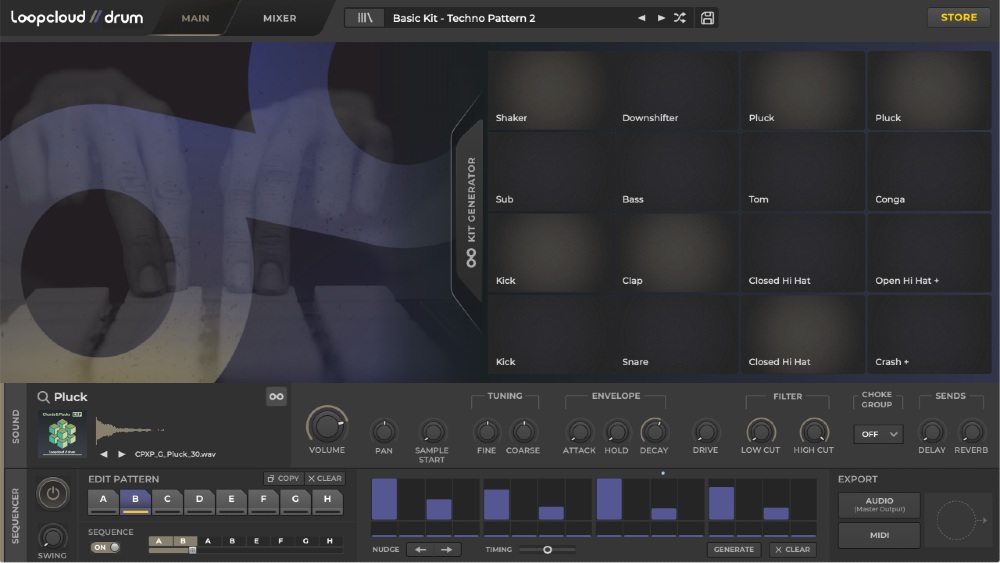Toggle the Sequence ON switch
Image resolution: width=1000 pixels, height=563 pixels.
click(x=105, y=547)
